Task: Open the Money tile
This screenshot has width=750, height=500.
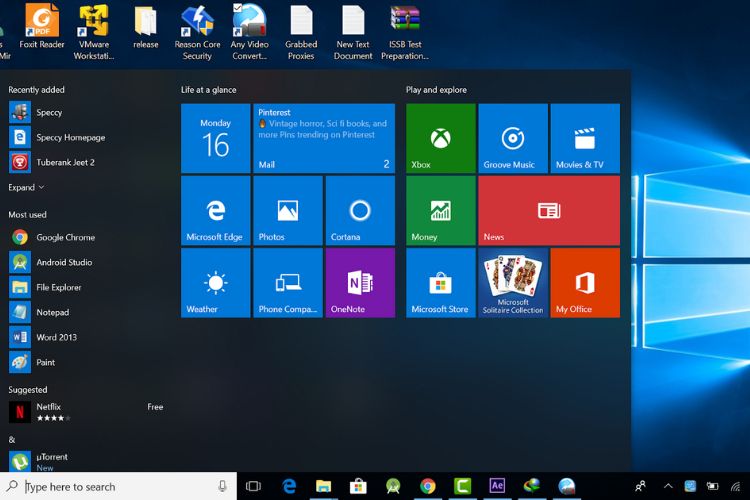Action: point(441,211)
